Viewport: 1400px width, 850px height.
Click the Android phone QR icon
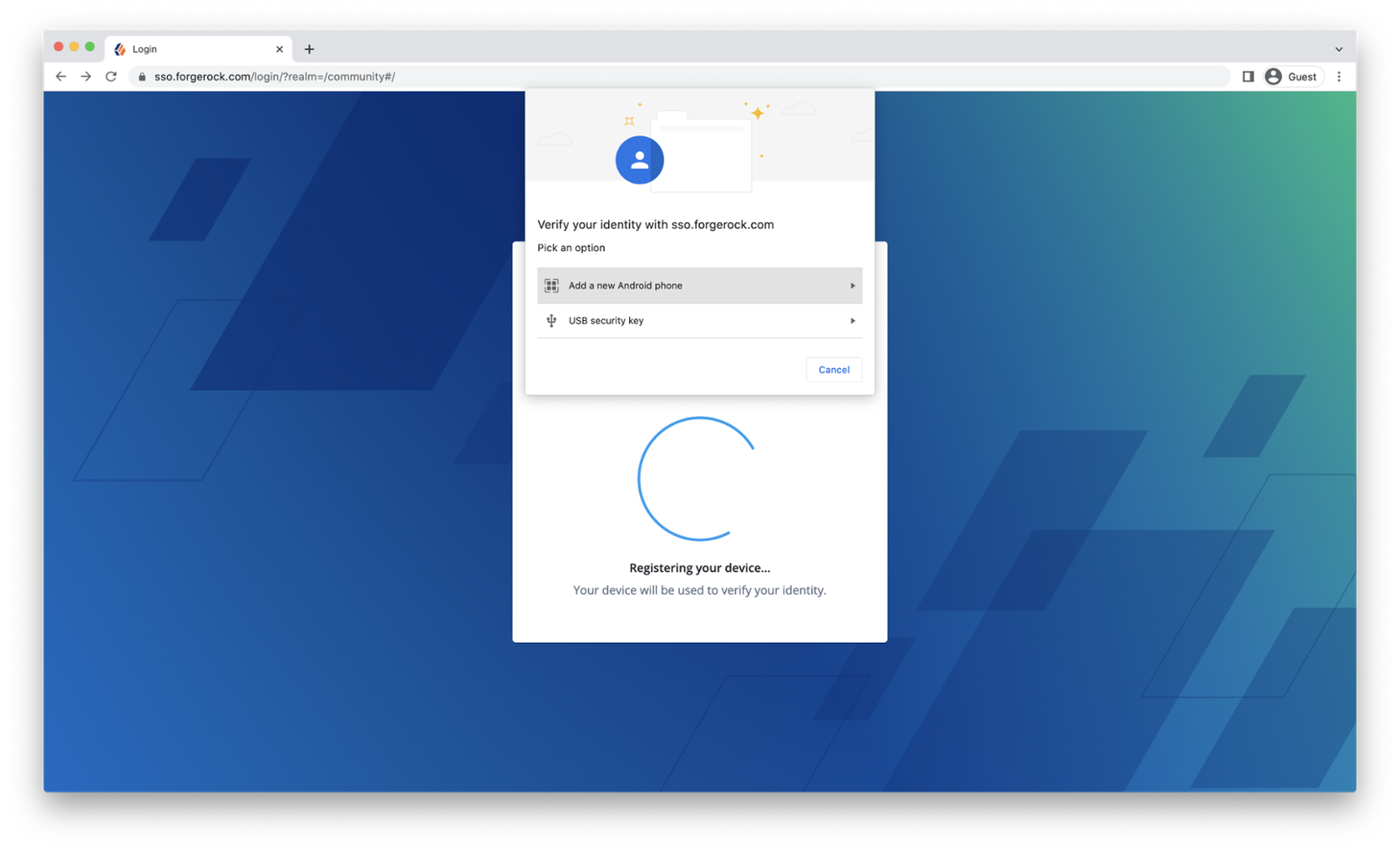551,286
